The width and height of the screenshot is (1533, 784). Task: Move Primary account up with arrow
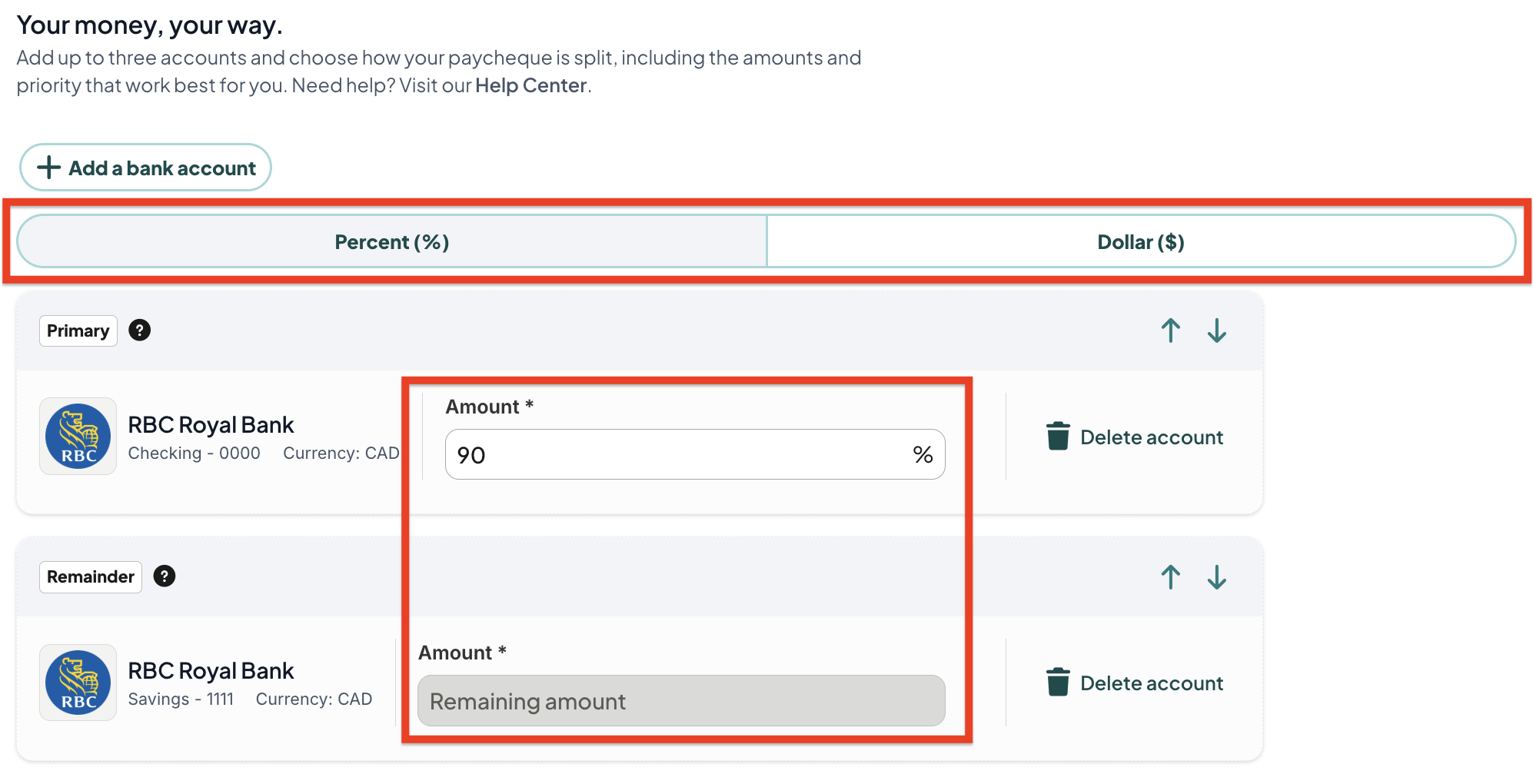[x=1171, y=331]
